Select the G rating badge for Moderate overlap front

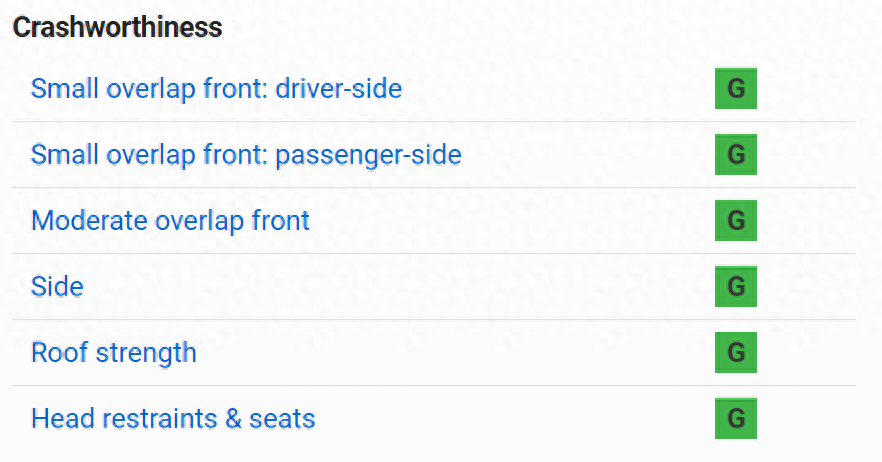pos(736,221)
